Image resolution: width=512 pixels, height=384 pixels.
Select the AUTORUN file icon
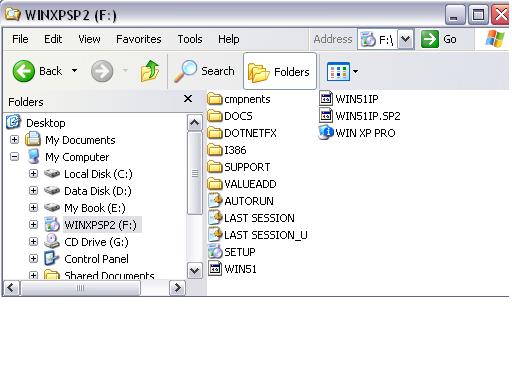(x=215, y=201)
